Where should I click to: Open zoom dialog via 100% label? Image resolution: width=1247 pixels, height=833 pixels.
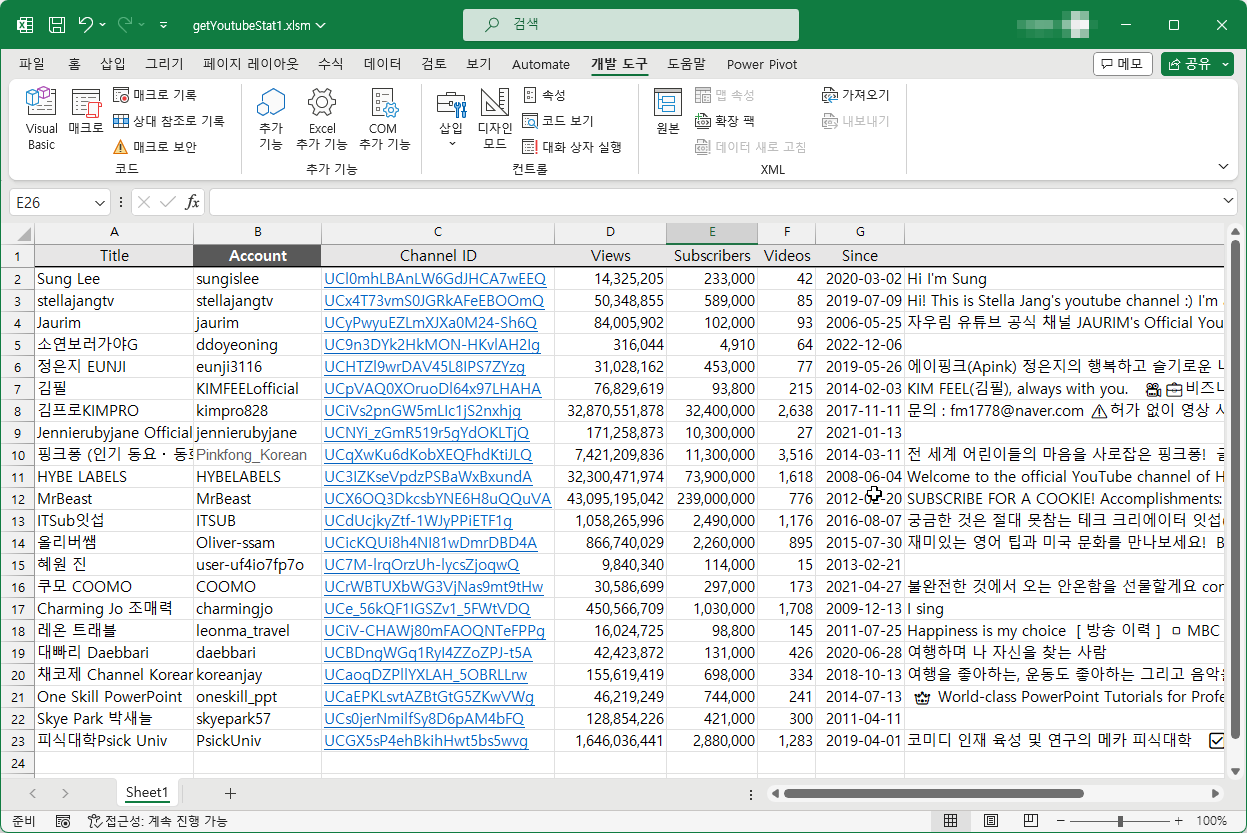(1212, 821)
